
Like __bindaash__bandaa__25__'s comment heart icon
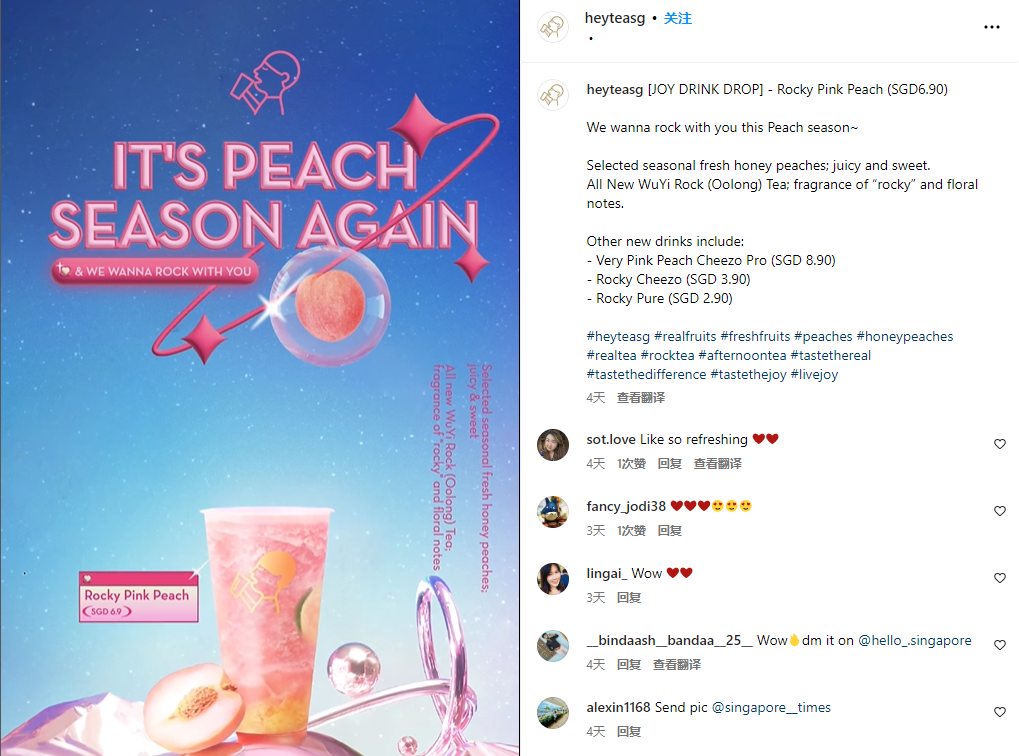pyautogui.click(x=1000, y=645)
